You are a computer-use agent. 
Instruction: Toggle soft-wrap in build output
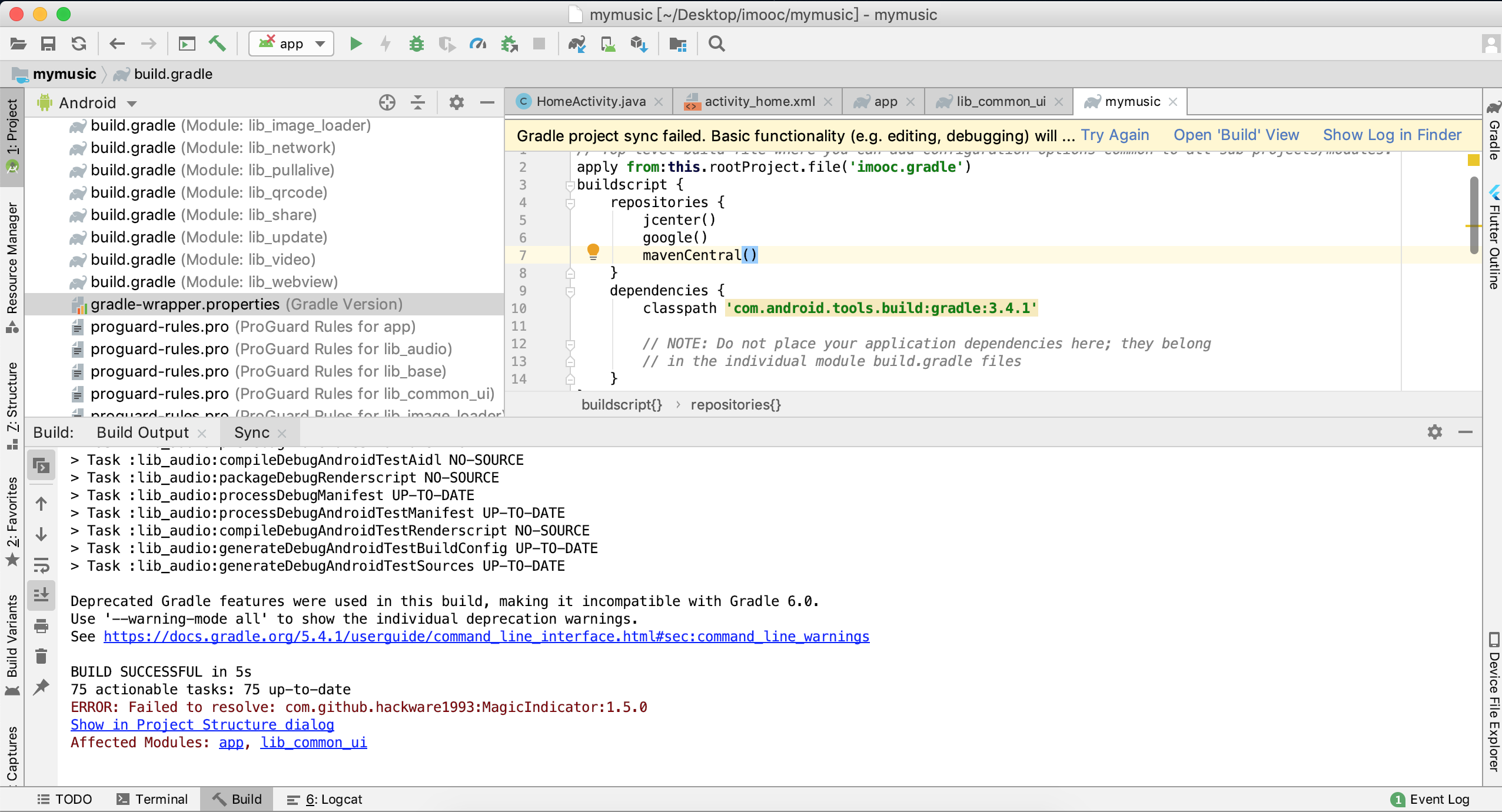click(x=41, y=565)
